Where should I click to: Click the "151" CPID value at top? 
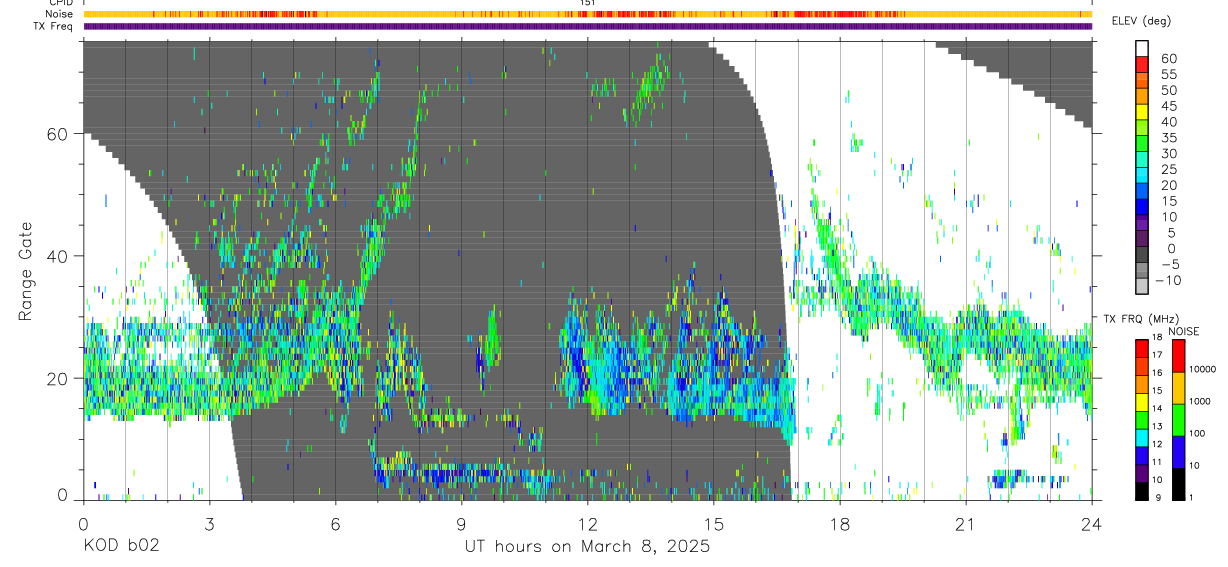(588, 3)
